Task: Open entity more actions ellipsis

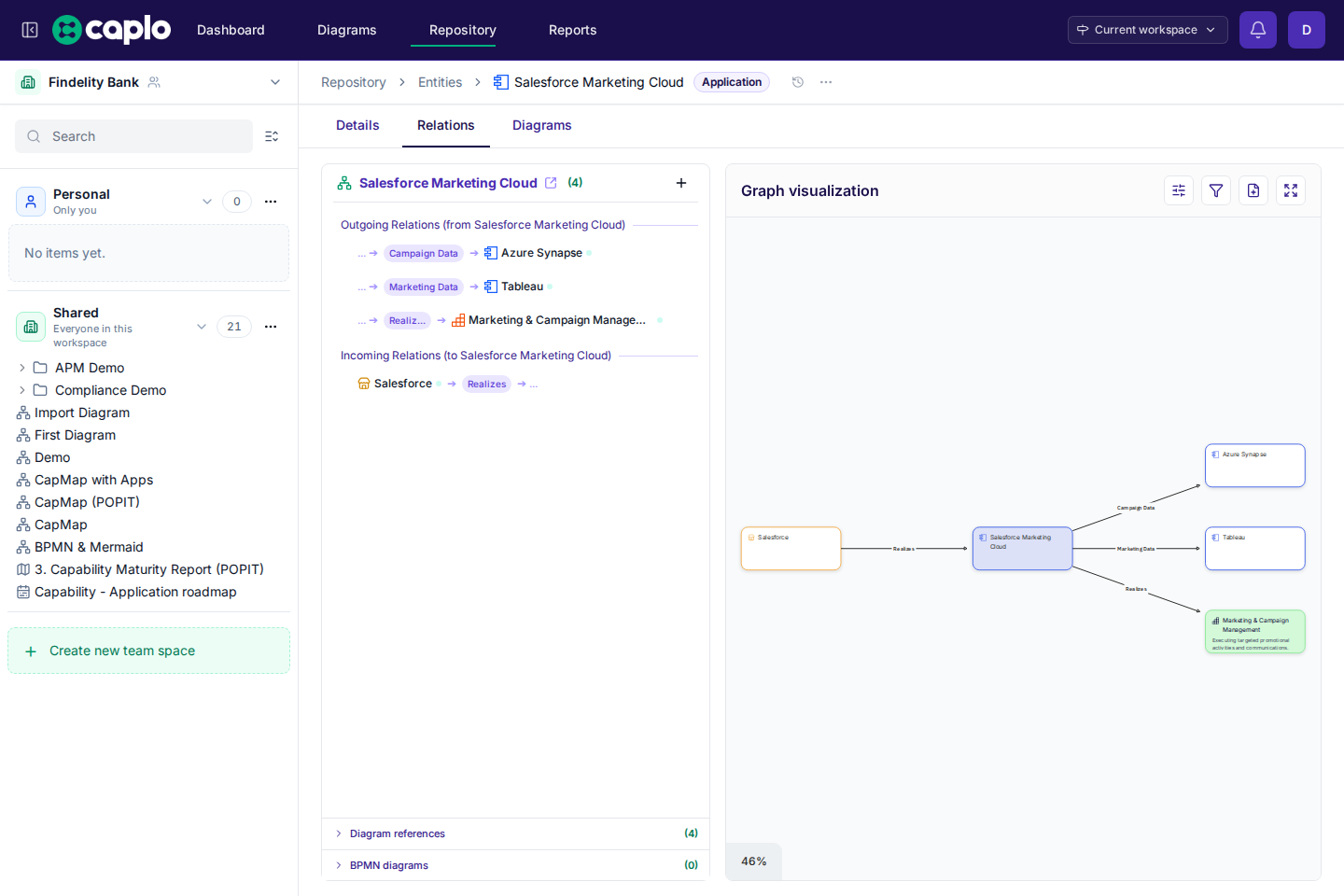Action: click(x=826, y=82)
